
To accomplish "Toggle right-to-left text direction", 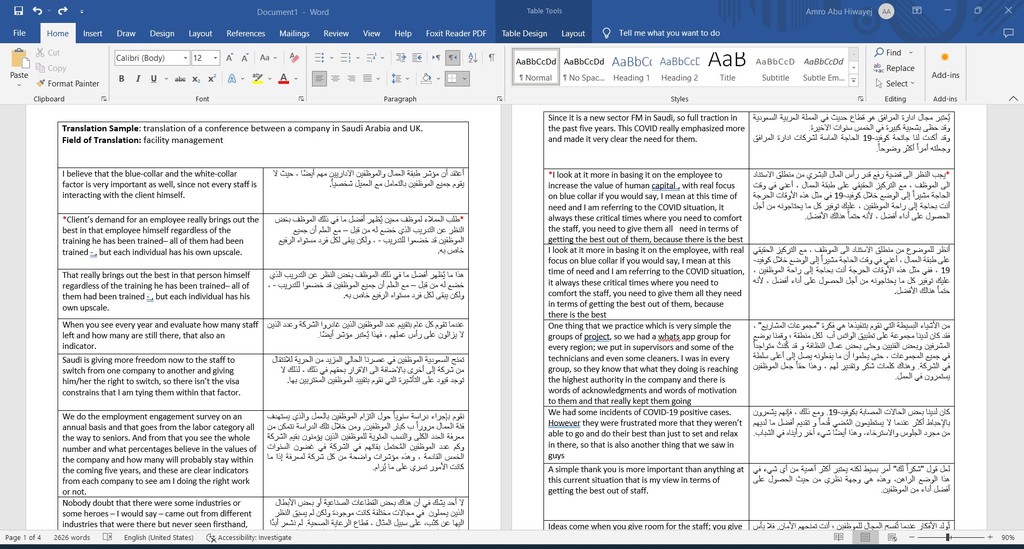I will [x=453, y=58].
